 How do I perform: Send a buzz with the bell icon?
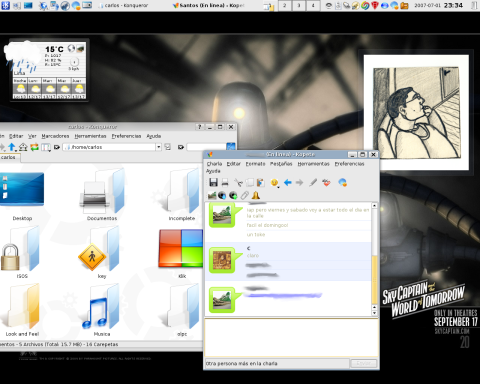click(x=256, y=195)
